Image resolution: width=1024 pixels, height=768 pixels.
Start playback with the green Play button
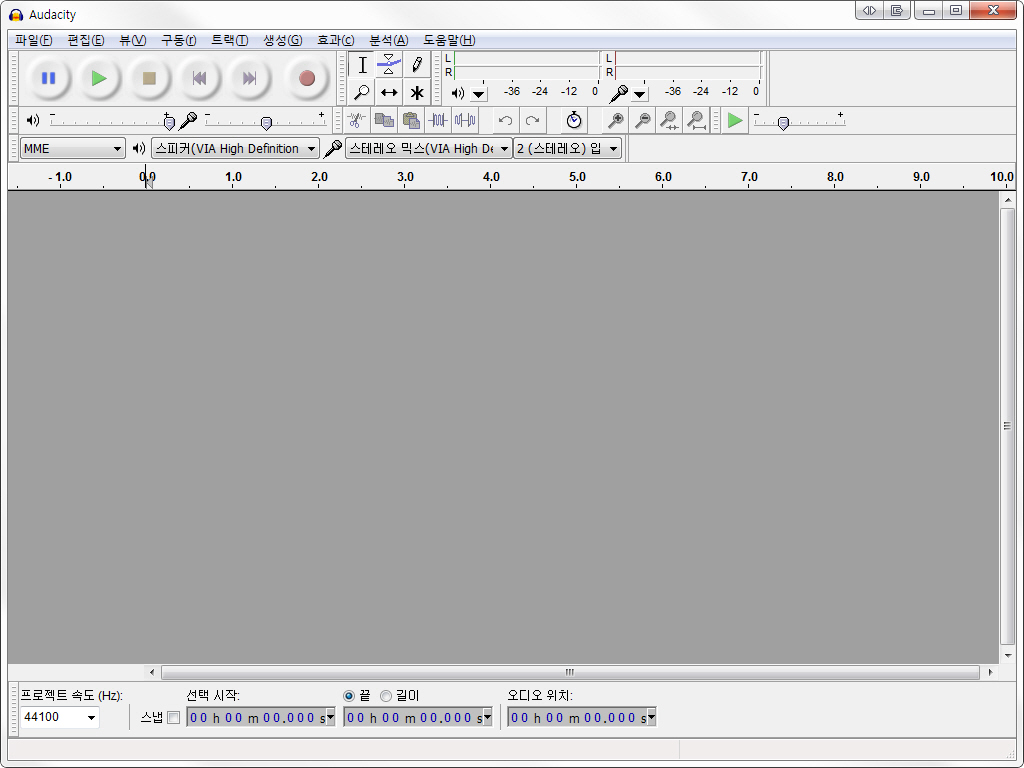pos(99,78)
